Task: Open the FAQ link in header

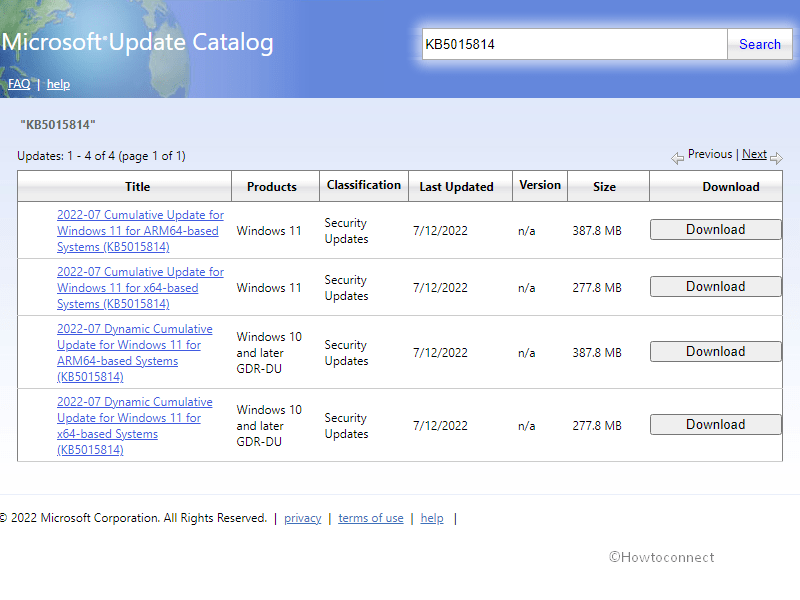Action: click(x=19, y=84)
